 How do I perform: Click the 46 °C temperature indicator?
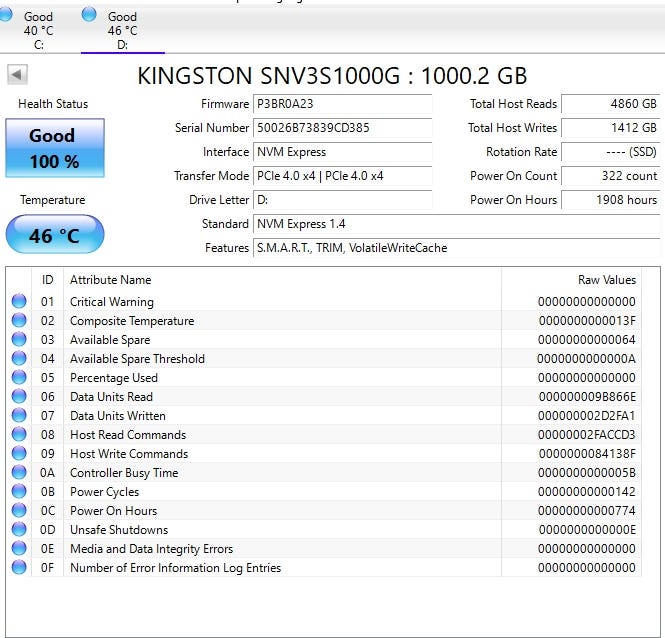click(x=54, y=235)
